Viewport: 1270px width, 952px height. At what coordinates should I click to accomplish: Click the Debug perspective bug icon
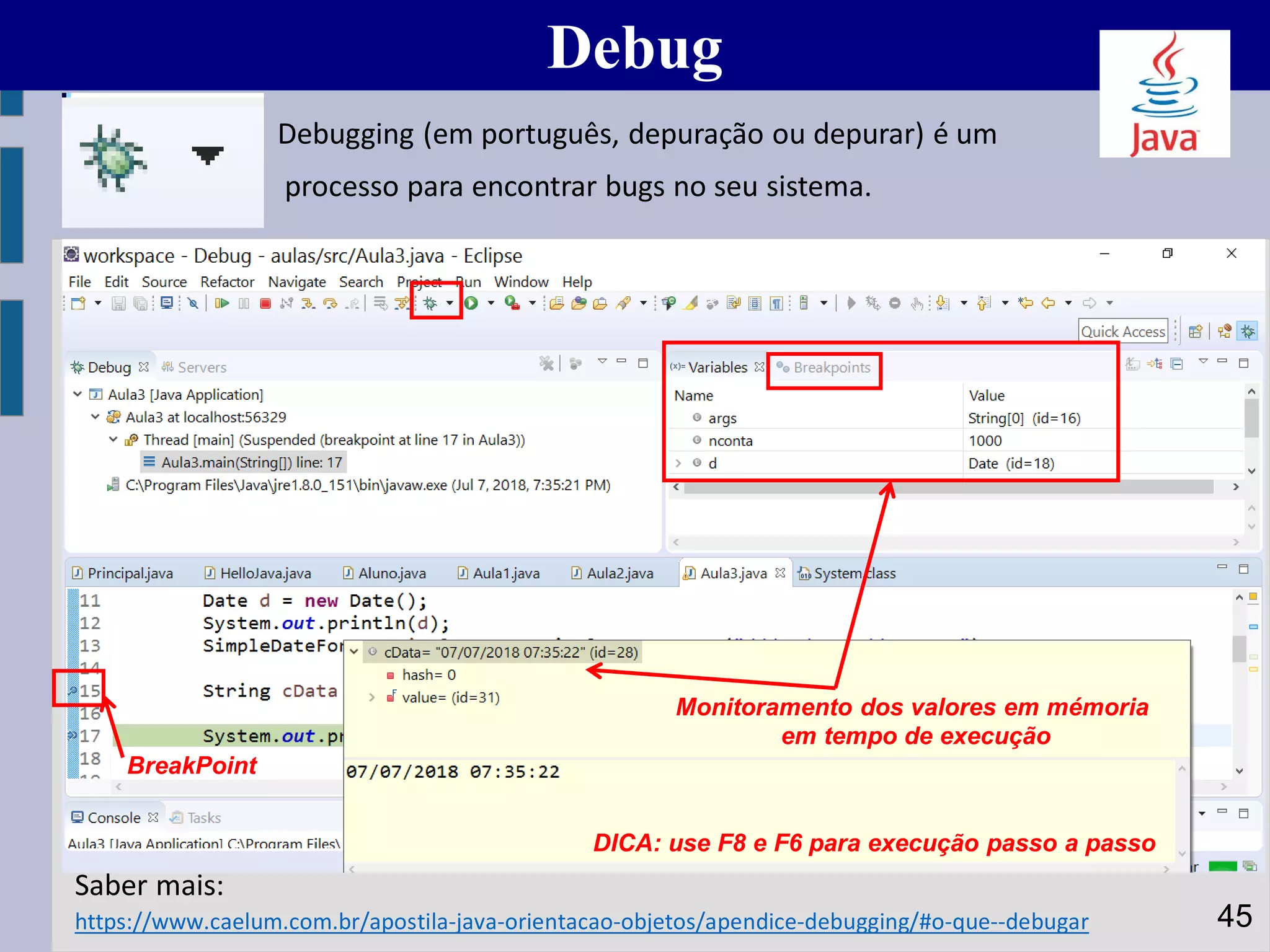(x=1247, y=332)
